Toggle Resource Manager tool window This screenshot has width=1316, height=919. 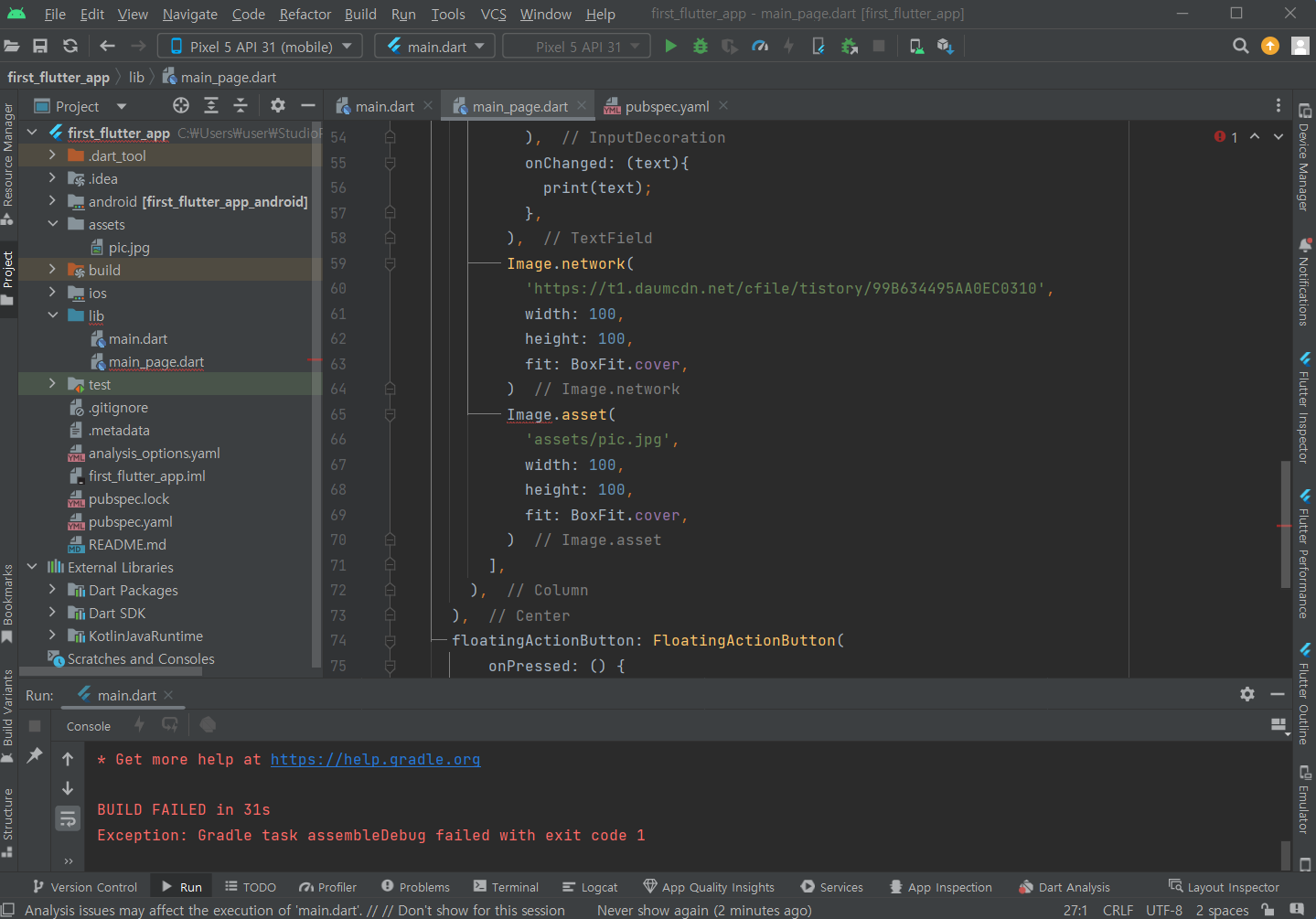pyautogui.click(x=8, y=163)
